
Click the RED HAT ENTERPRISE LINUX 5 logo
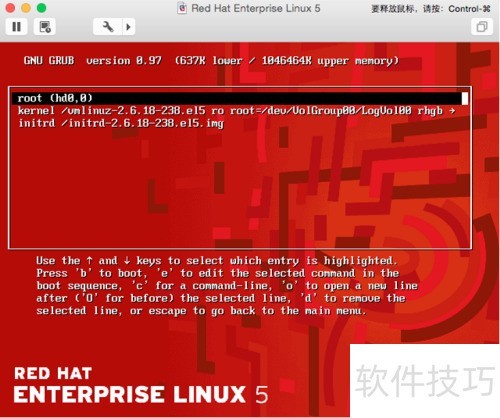[141, 386]
